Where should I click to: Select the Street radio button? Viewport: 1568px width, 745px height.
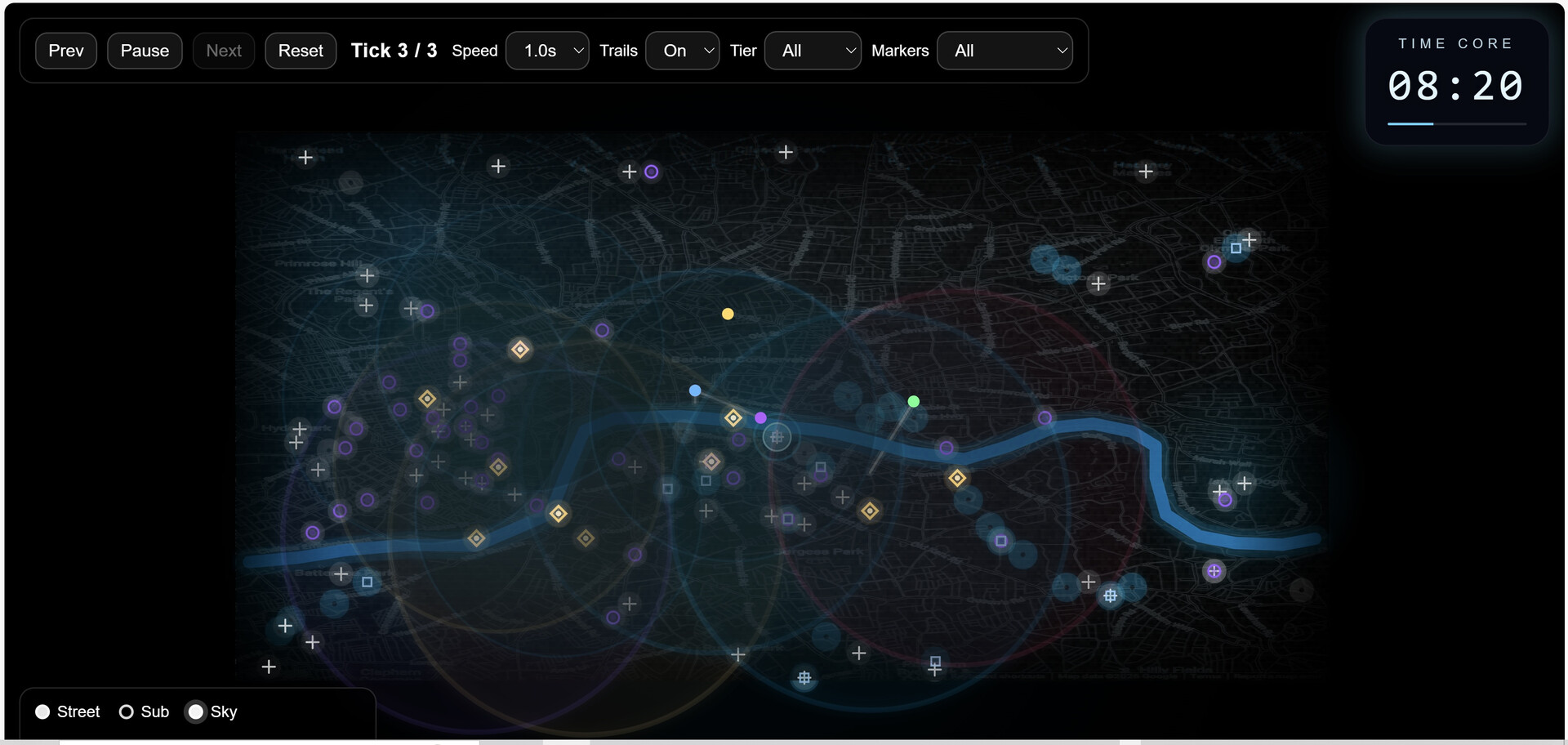[x=43, y=712]
